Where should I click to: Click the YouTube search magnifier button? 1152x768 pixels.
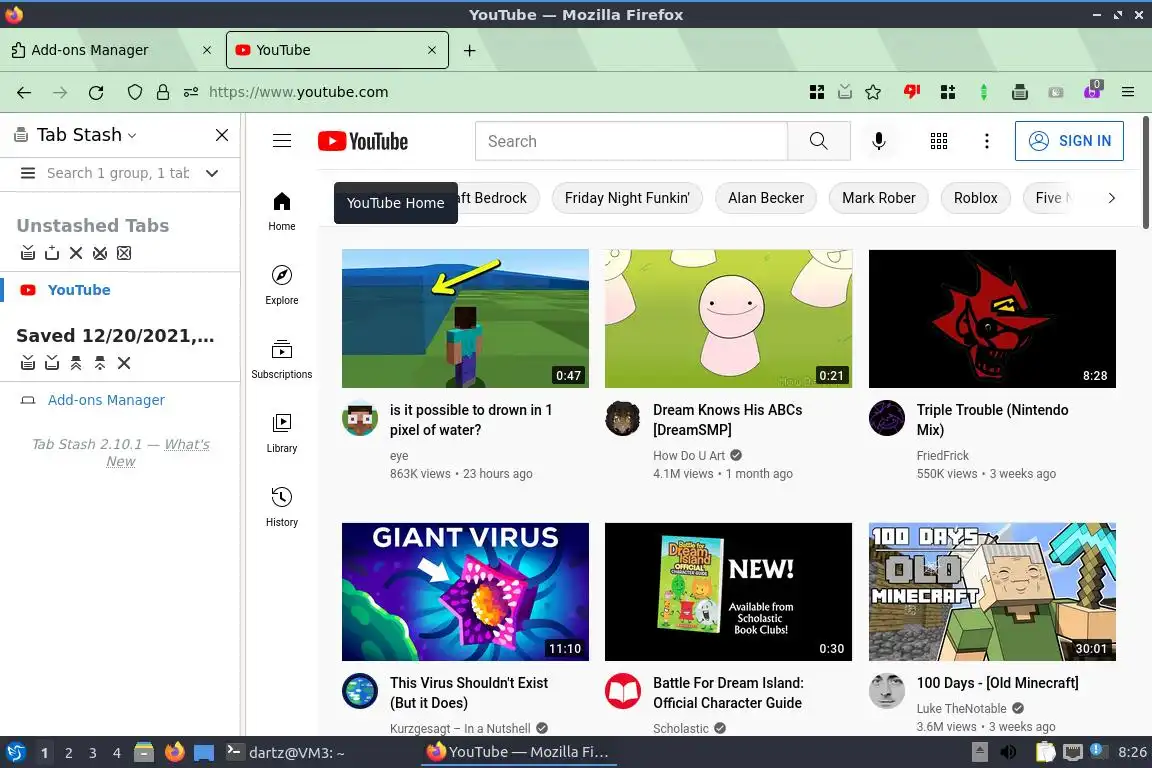(x=819, y=141)
